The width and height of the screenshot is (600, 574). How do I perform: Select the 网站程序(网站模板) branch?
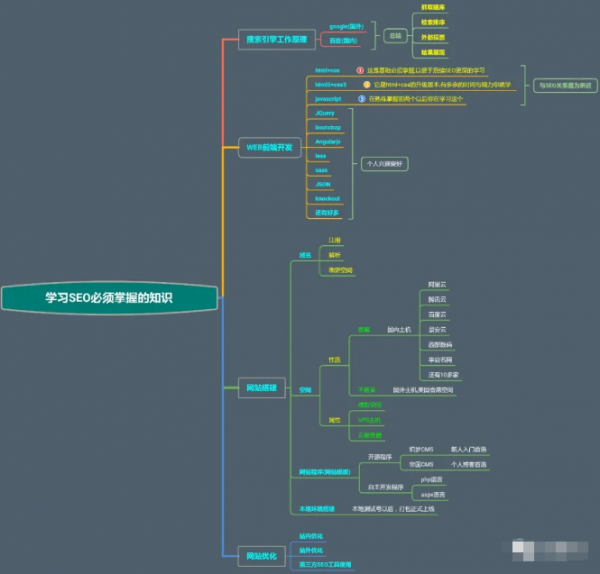(324, 470)
